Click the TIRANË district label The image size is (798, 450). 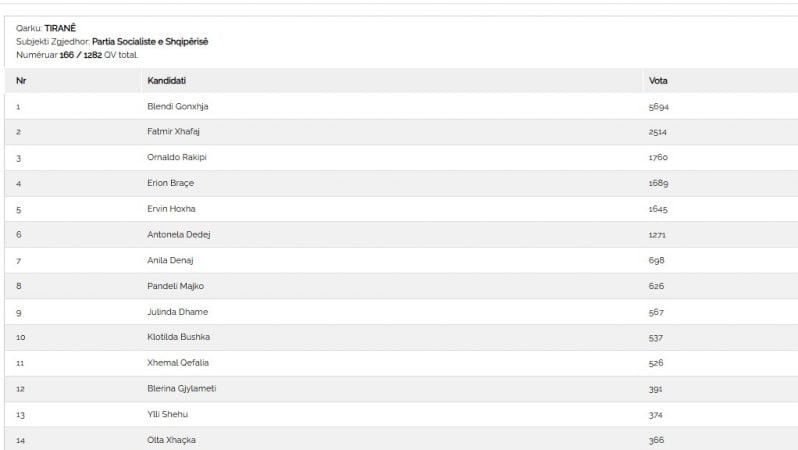[x=60, y=28]
